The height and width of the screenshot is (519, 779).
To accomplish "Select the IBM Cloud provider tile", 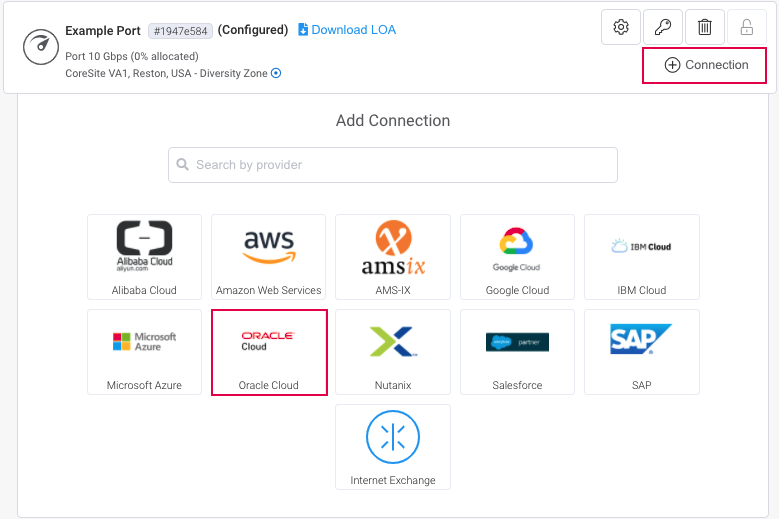I will tap(642, 257).
